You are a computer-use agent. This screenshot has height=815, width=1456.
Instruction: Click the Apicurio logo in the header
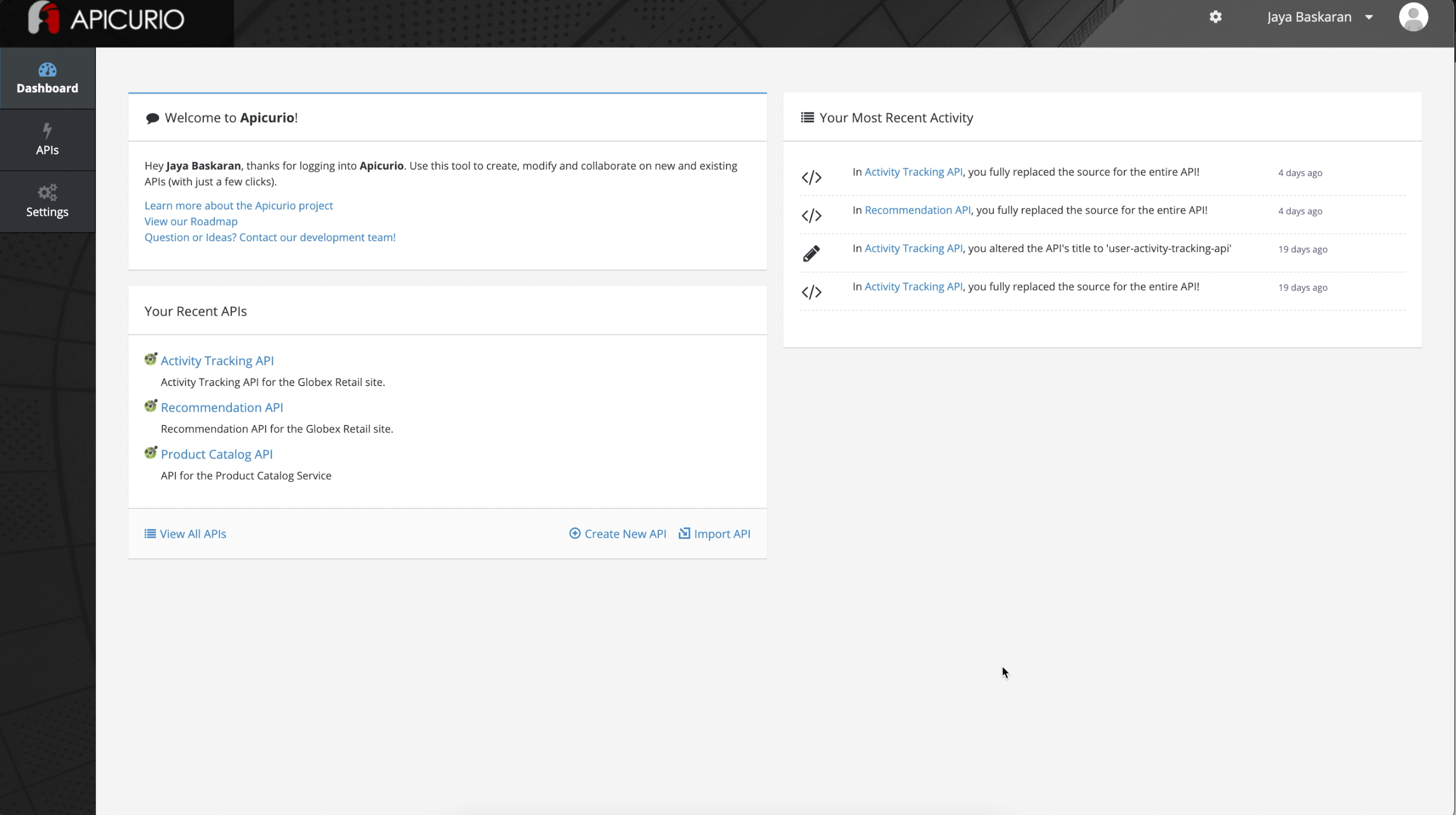[x=106, y=18]
